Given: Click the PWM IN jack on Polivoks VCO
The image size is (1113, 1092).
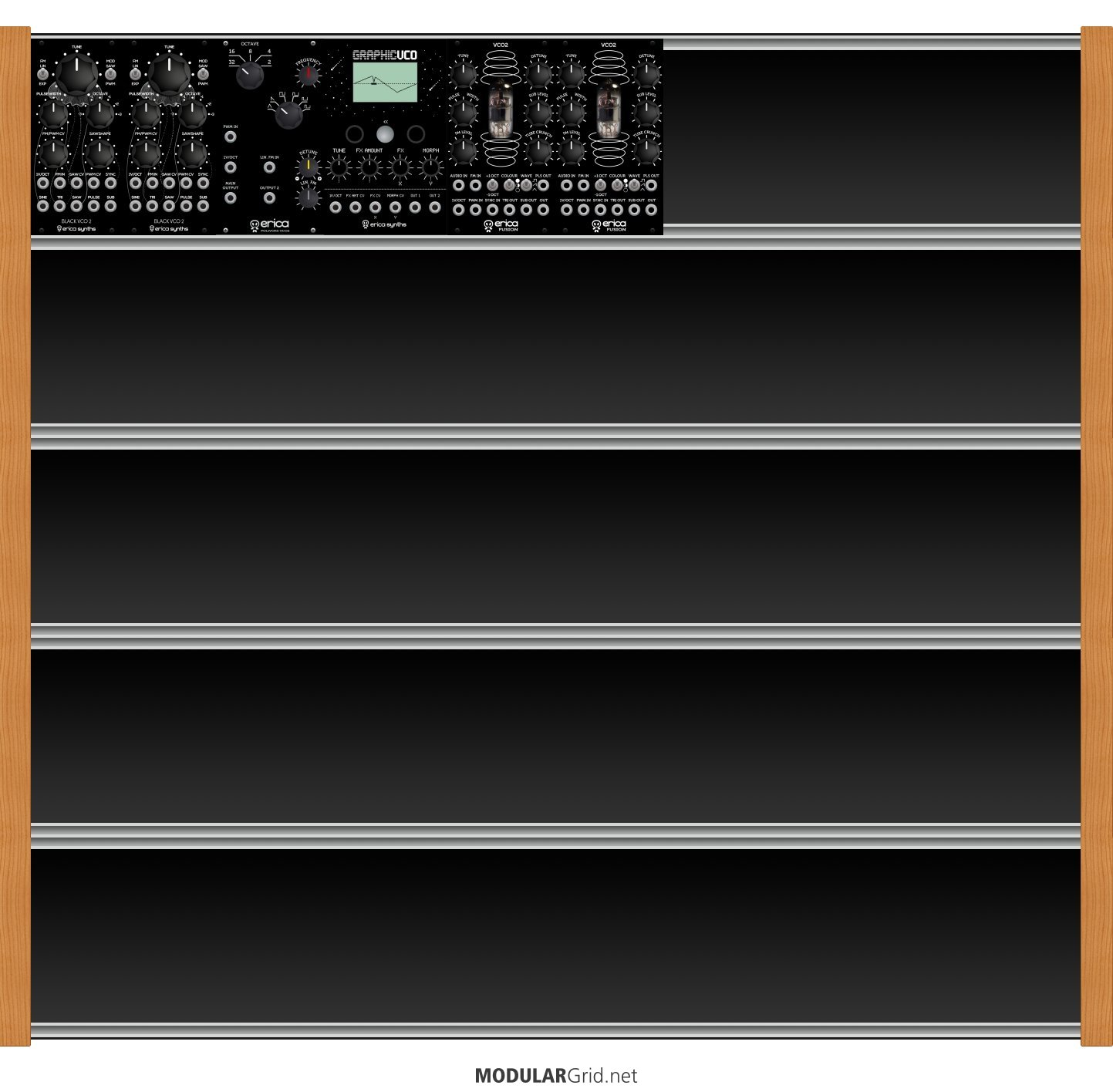Looking at the screenshot, I should [x=231, y=137].
